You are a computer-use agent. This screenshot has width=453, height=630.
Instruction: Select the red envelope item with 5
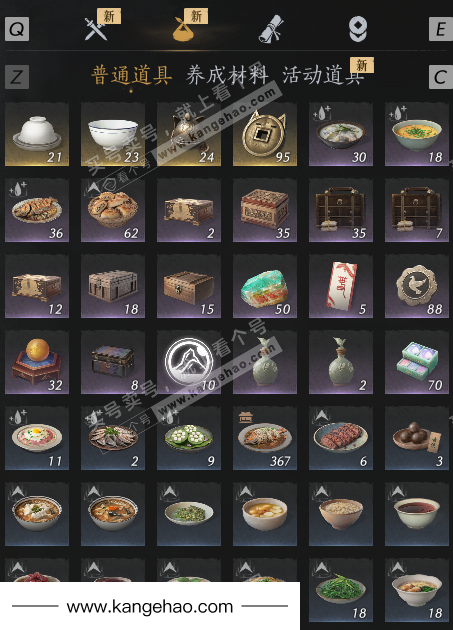[x=341, y=286]
